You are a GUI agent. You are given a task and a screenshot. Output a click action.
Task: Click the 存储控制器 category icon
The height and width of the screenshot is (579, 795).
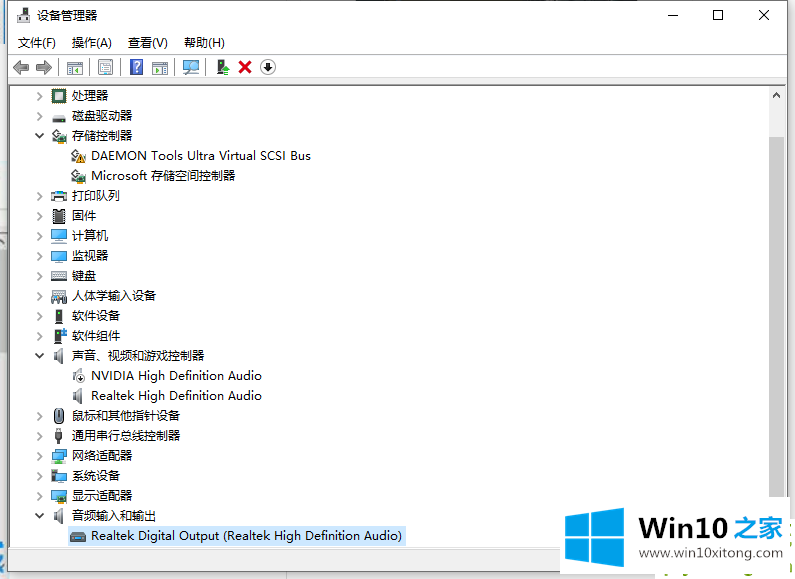coord(59,136)
